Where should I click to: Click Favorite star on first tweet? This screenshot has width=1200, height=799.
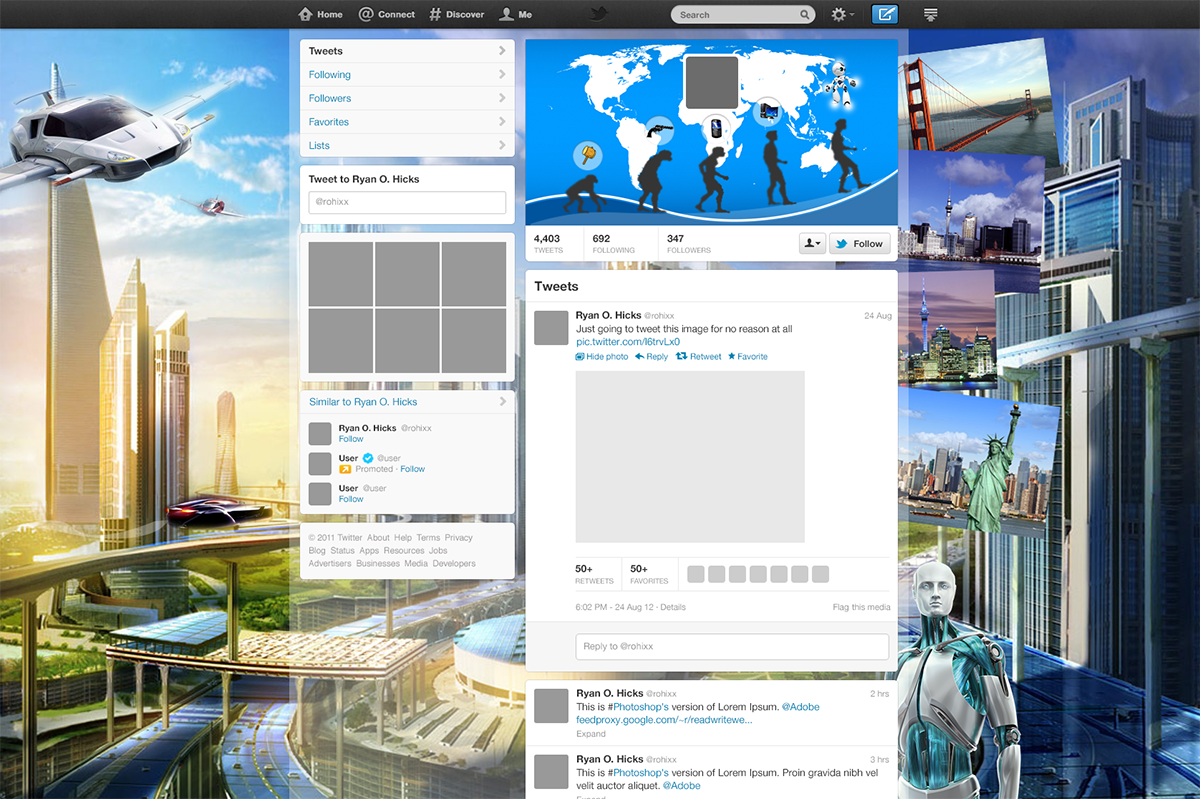(748, 357)
